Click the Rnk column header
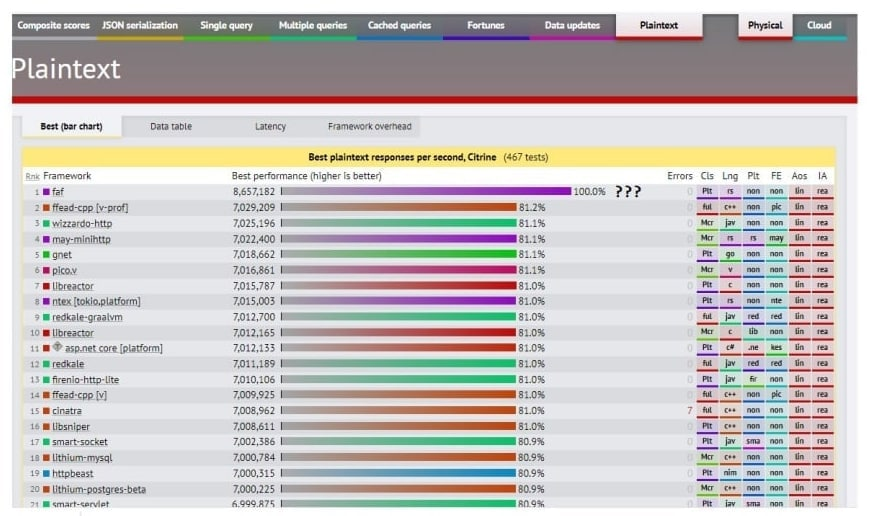This screenshot has height=516, width=869. (x=32, y=176)
